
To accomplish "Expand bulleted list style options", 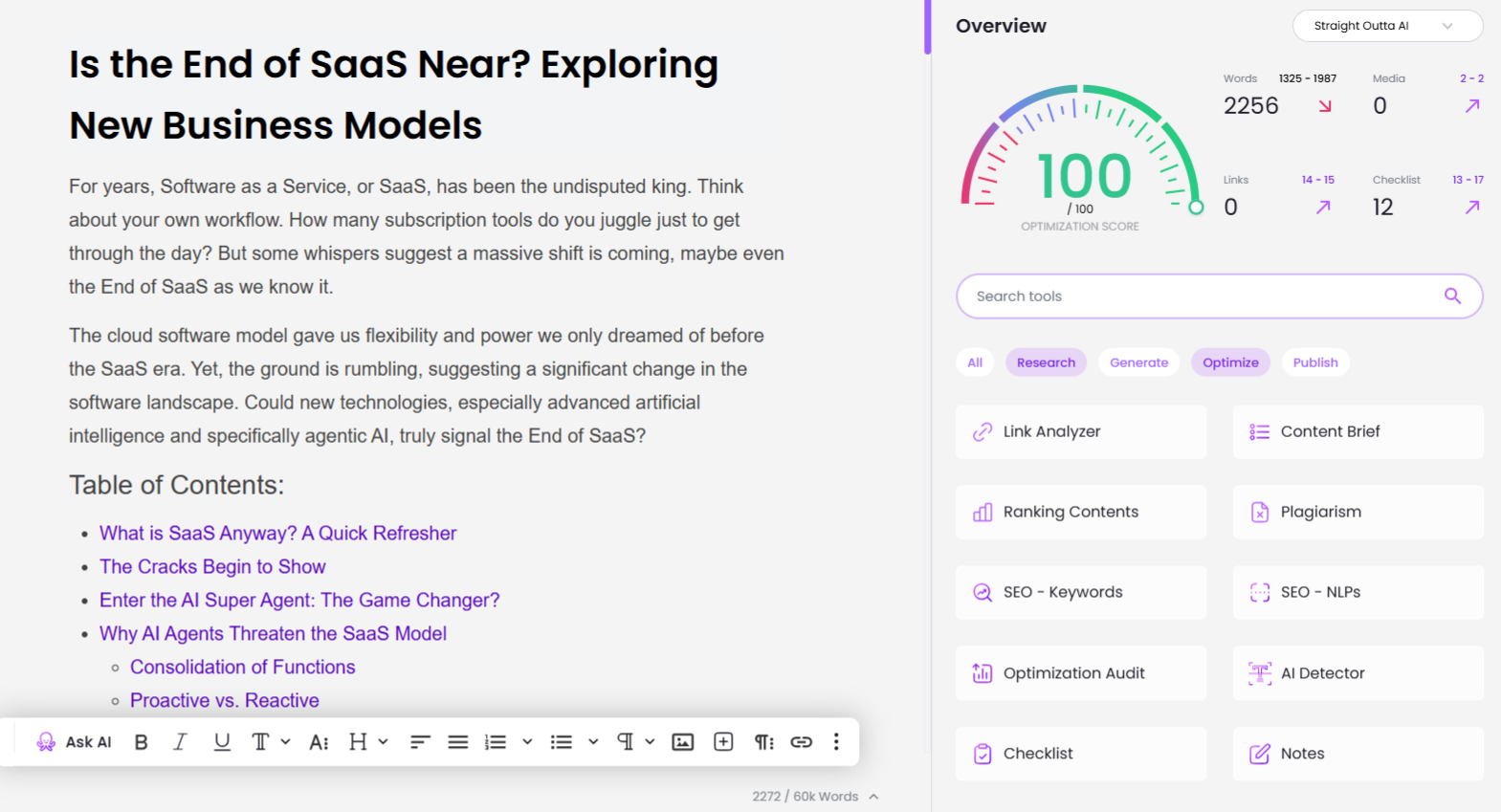I will (593, 742).
